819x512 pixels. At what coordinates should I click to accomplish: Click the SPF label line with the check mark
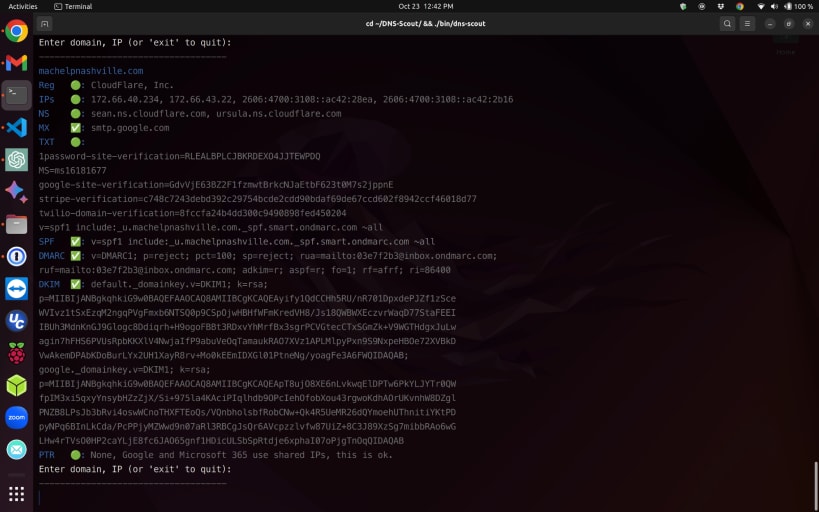click(x=237, y=241)
